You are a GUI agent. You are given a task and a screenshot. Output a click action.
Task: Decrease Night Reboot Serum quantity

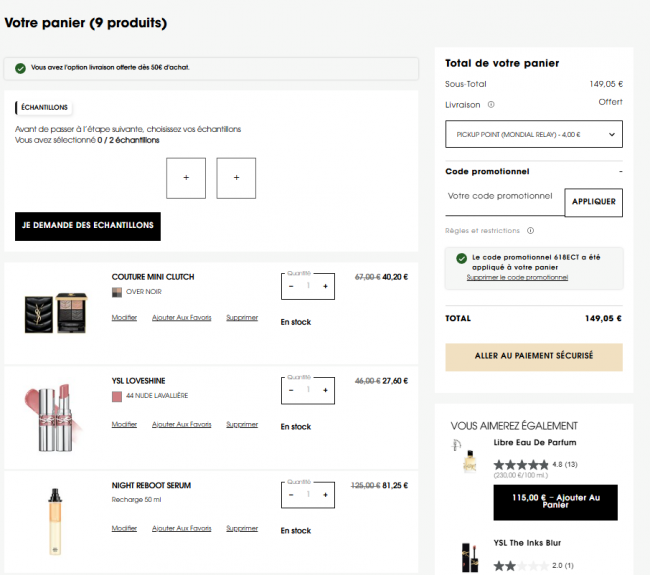click(x=291, y=495)
